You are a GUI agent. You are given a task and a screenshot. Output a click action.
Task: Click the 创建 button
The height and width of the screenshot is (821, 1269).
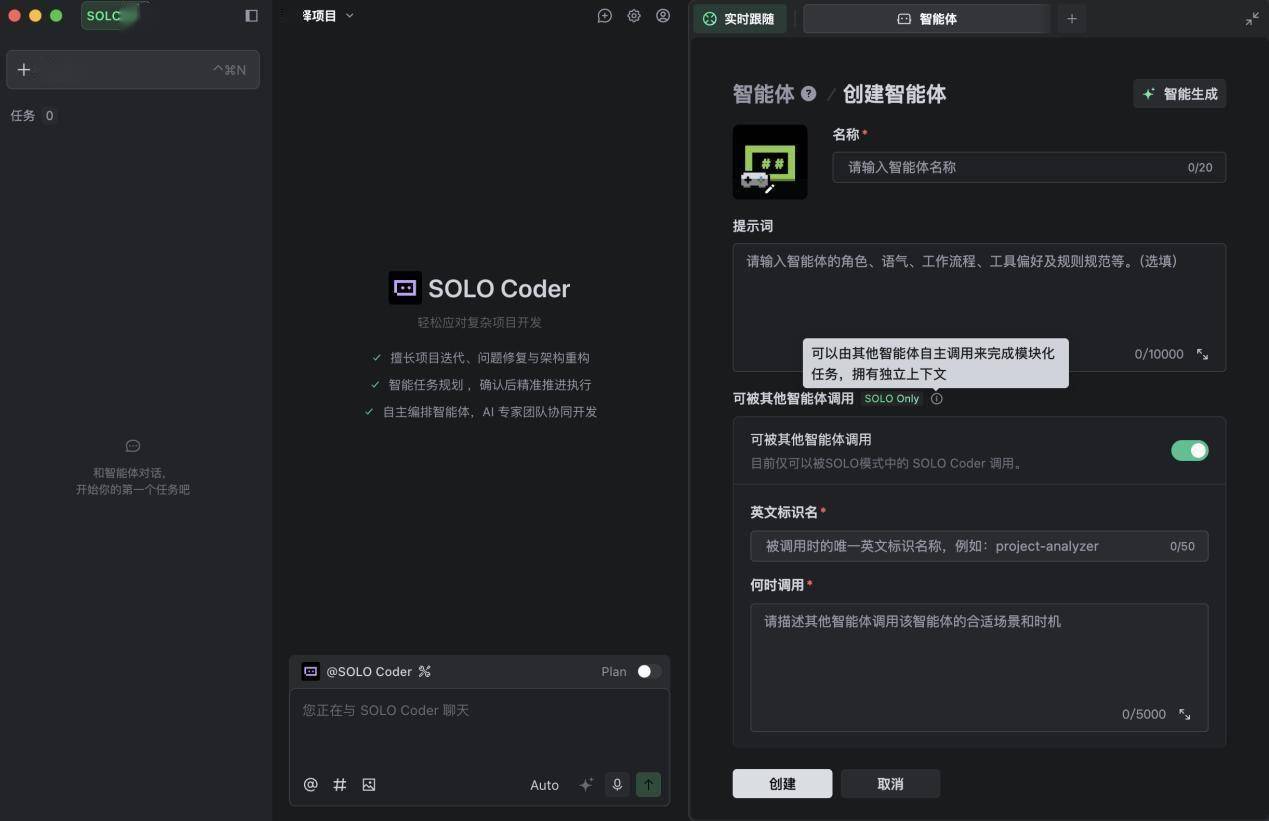point(782,784)
